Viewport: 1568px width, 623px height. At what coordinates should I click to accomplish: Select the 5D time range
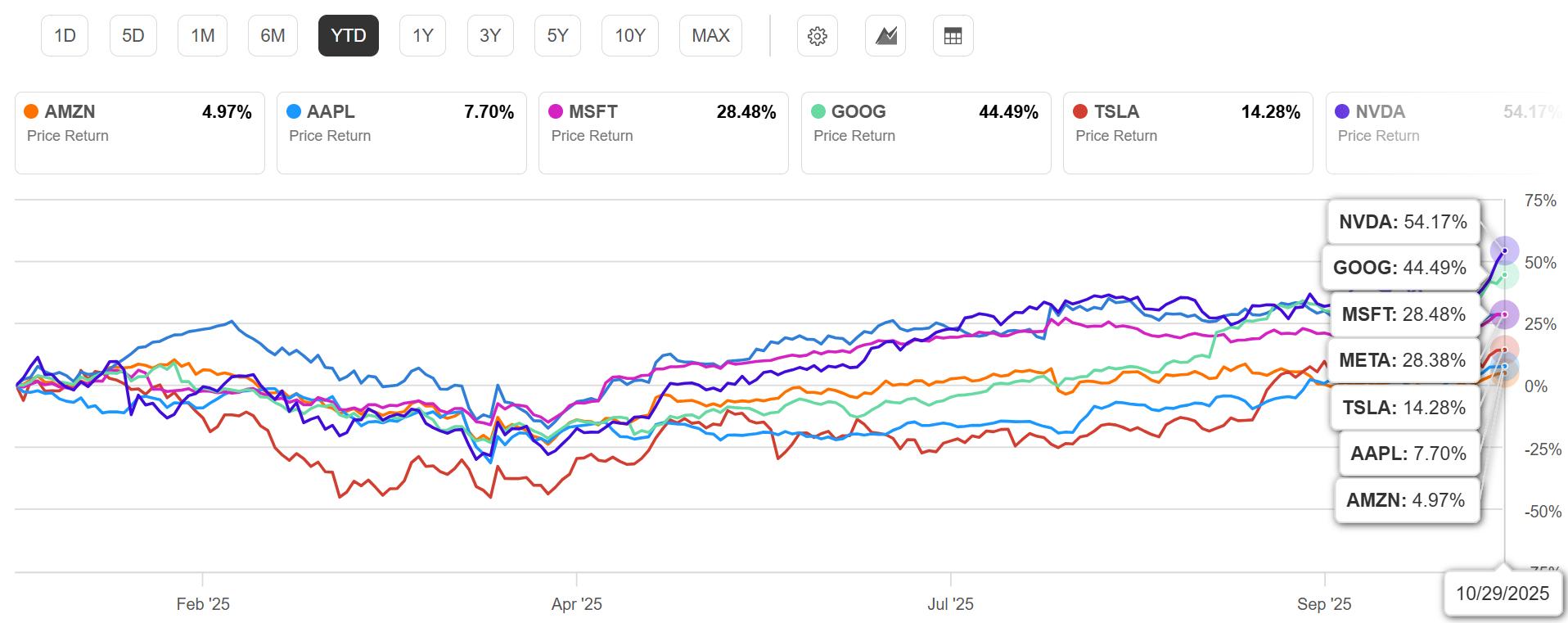click(x=133, y=35)
